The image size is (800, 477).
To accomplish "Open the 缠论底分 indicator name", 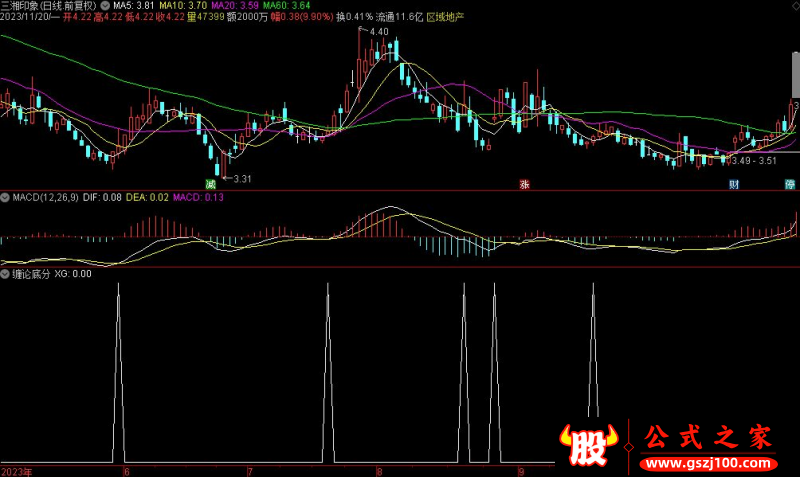I will point(30,273).
